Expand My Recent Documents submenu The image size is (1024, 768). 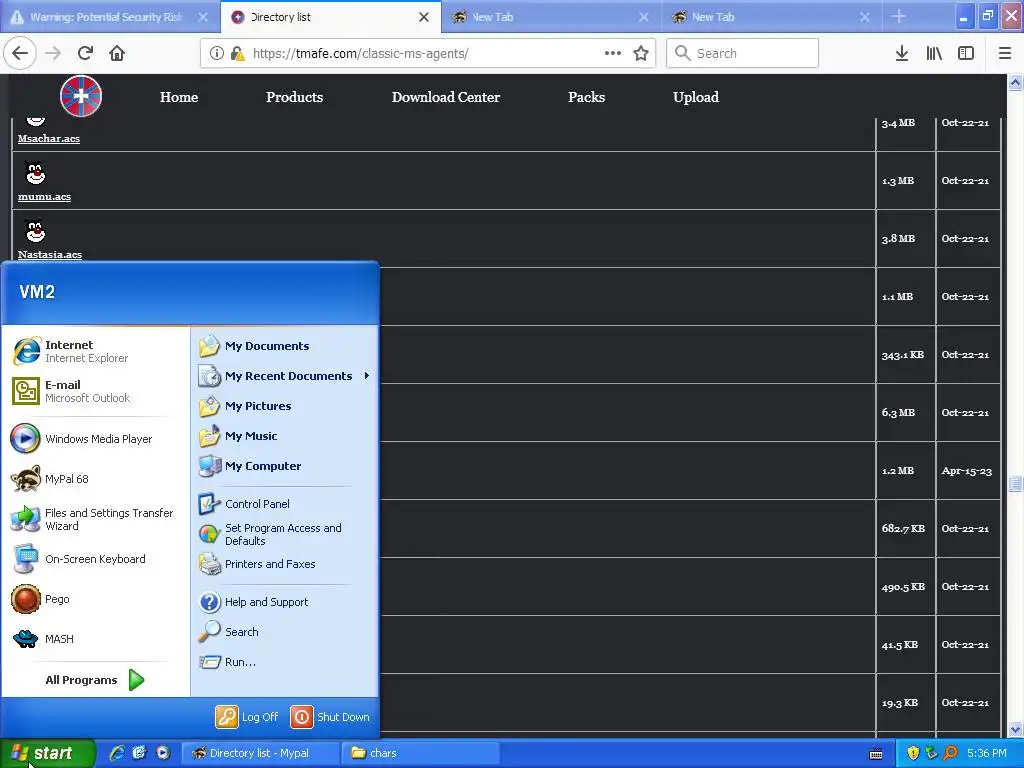pyautogui.click(x=284, y=376)
